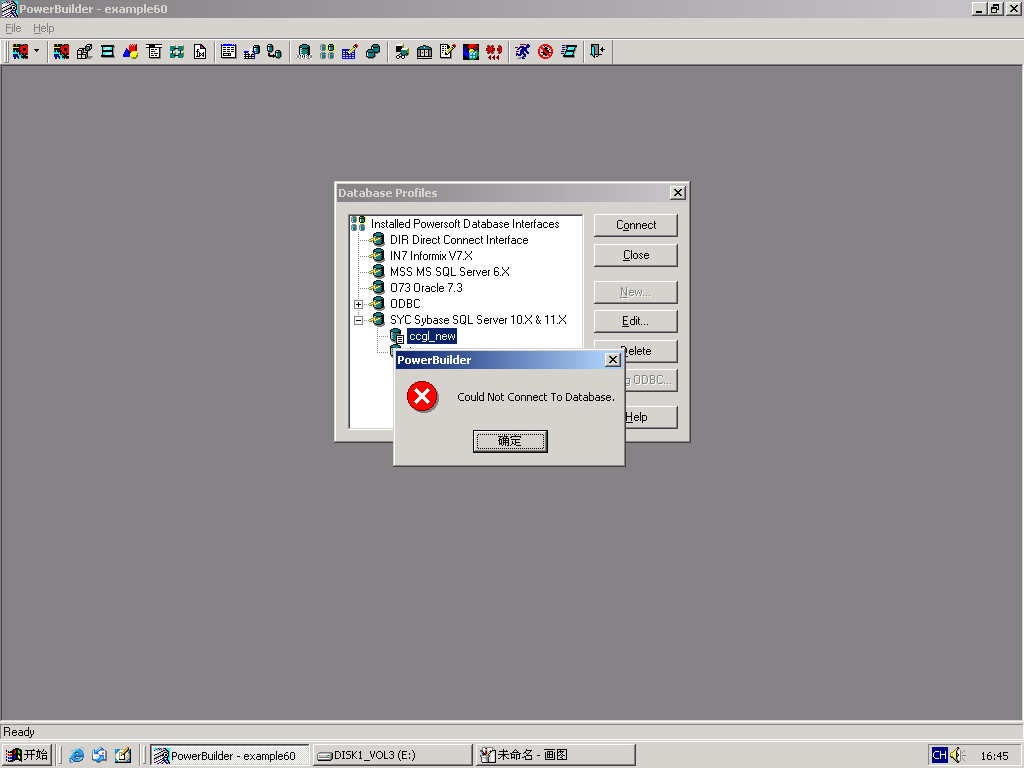Click the greyed-out New... button
Image resolution: width=1024 pixels, height=768 pixels.
pyautogui.click(x=635, y=293)
